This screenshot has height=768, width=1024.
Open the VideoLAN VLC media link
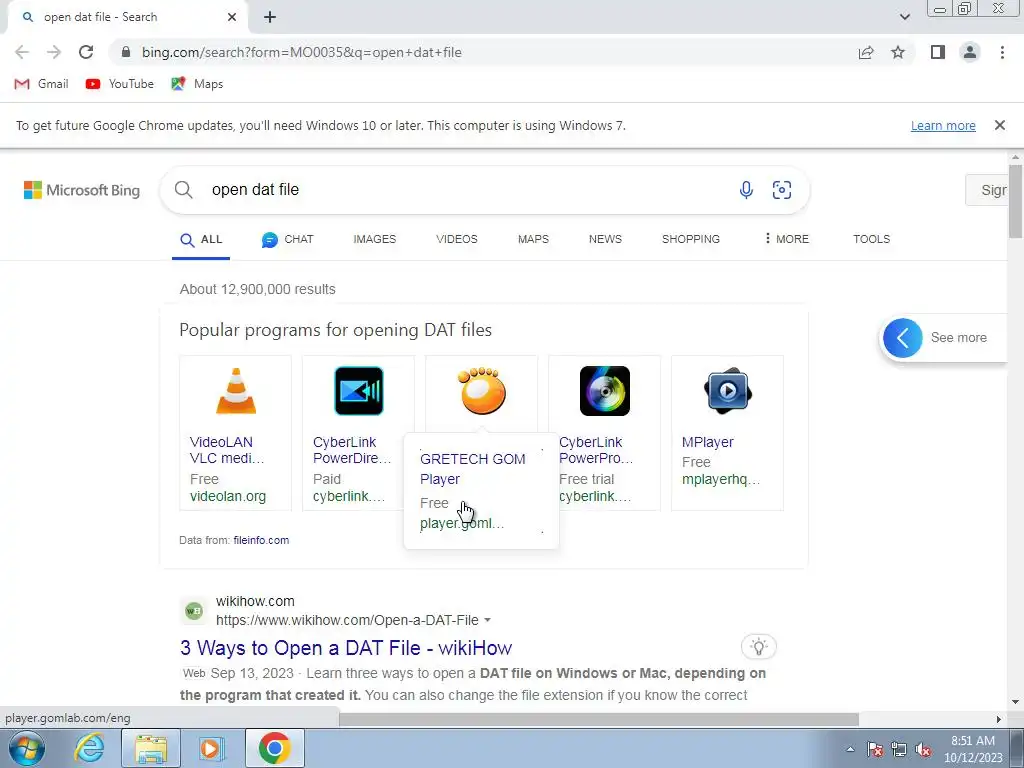pos(227,450)
